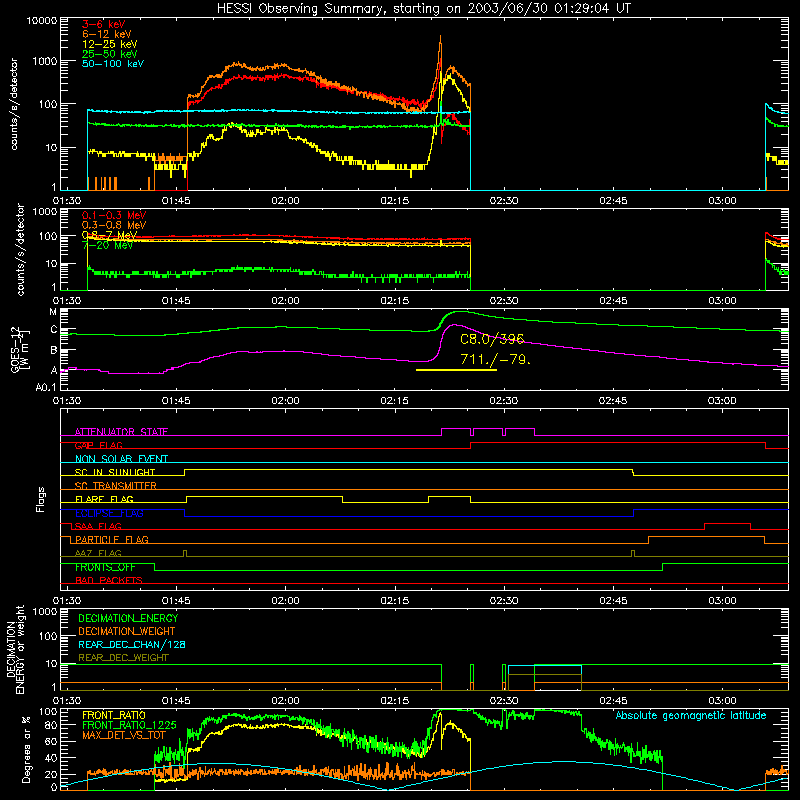800x800 pixels.
Task: Select the PARTICLE_FLAG label
Action: click(112, 540)
